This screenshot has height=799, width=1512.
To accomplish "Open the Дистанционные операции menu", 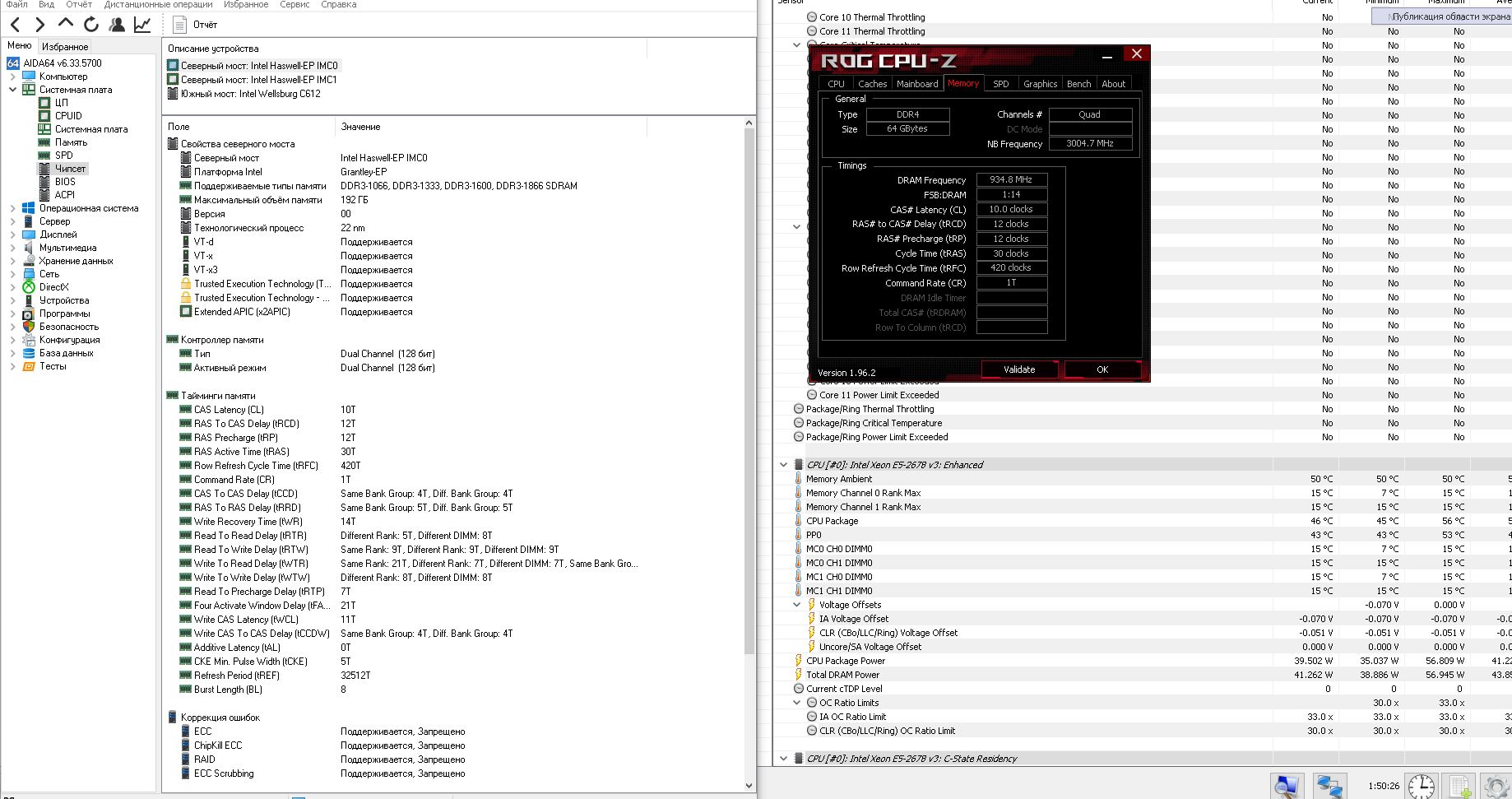I will (159, 4).
